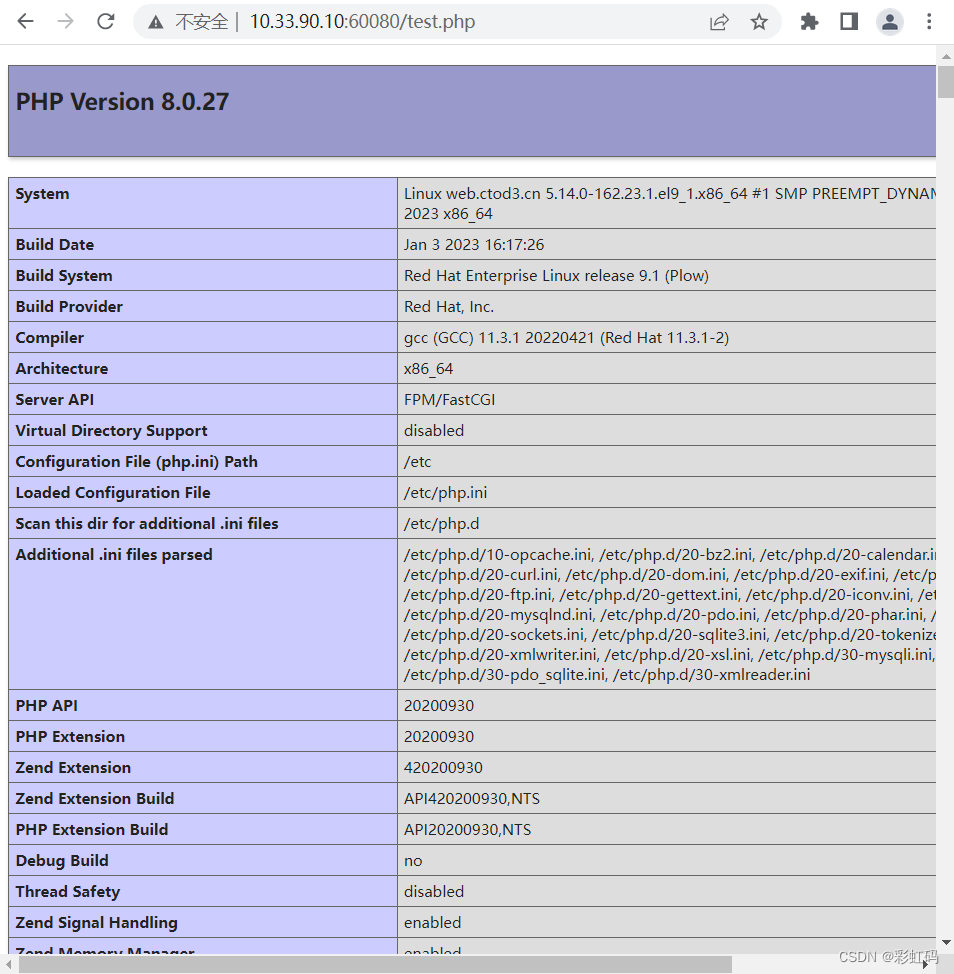Viewport: 954px width, 974px height.
Task: Click the PHP Version 8.0.27 heading
Action: (122, 102)
